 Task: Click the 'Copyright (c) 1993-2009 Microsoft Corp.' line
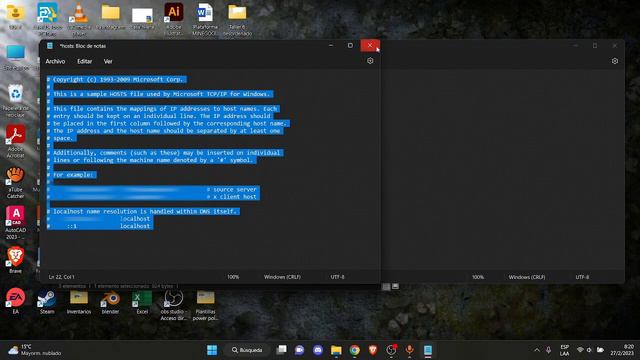[117, 79]
